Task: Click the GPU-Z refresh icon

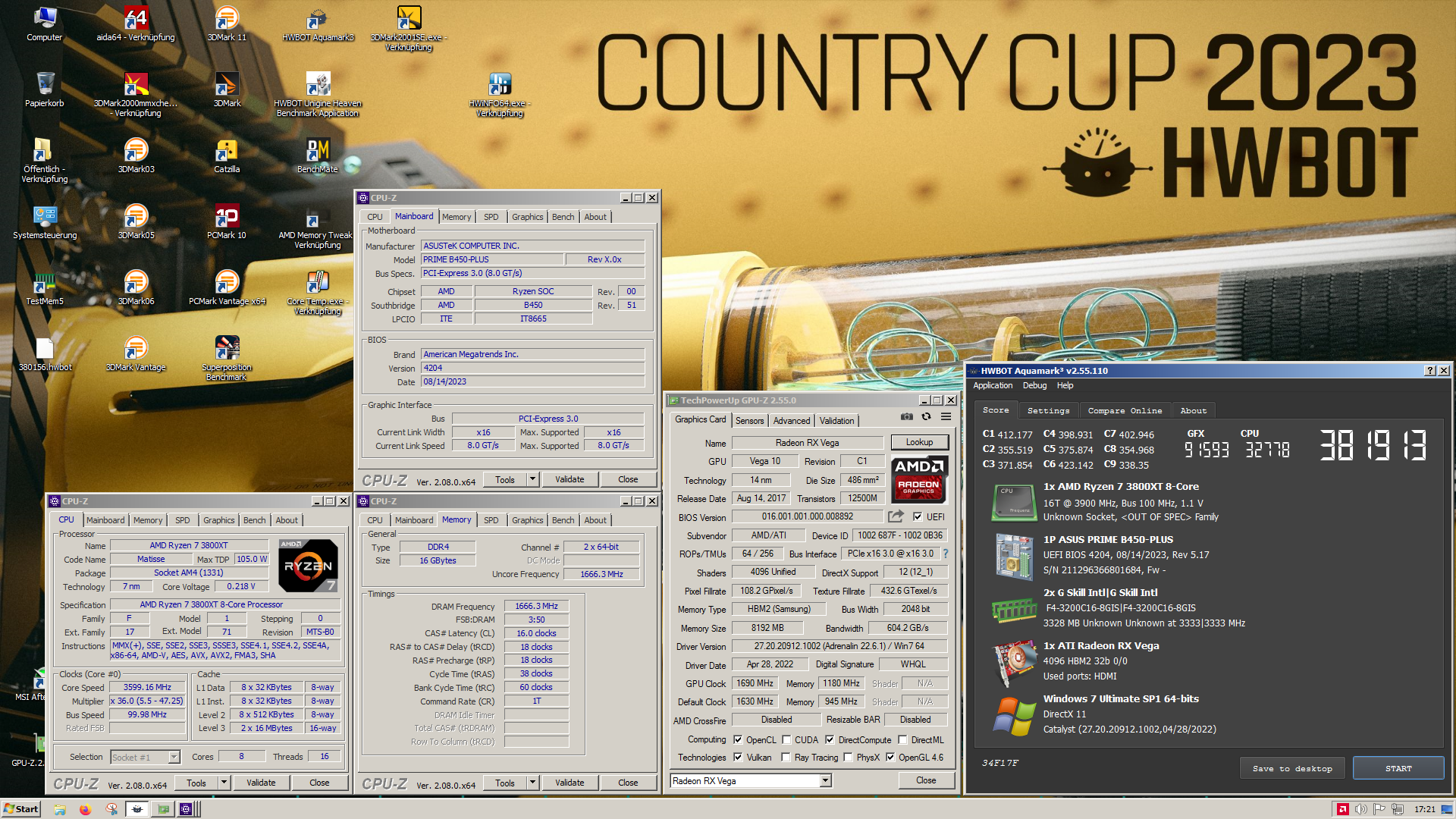Action: tap(926, 416)
